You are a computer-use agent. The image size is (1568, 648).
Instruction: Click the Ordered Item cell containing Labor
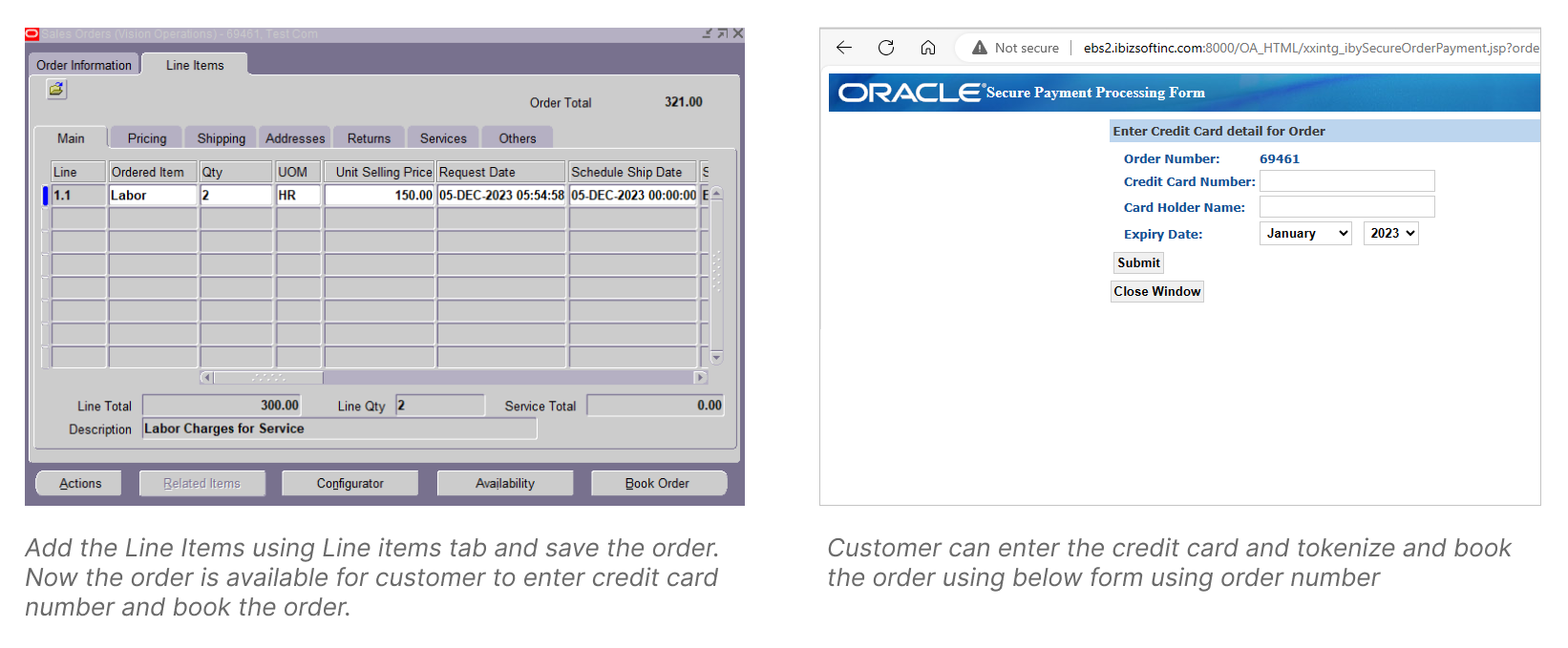(153, 195)
